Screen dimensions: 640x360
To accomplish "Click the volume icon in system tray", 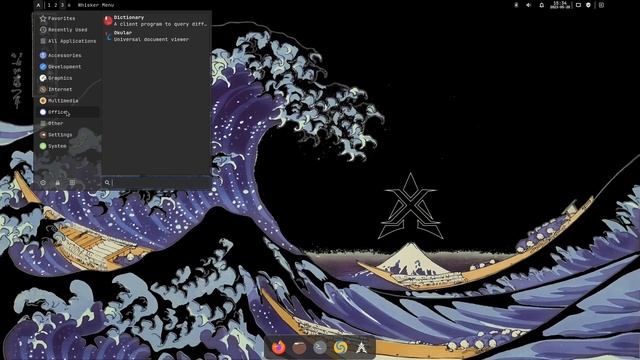I will coord(529,5).
